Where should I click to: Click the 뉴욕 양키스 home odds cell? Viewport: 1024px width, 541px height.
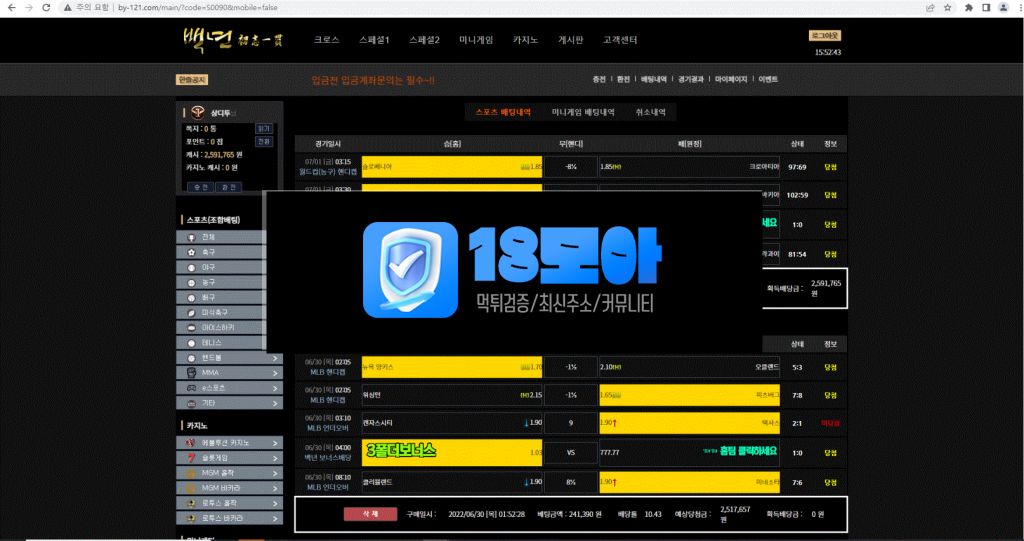[x=452, y=367]
